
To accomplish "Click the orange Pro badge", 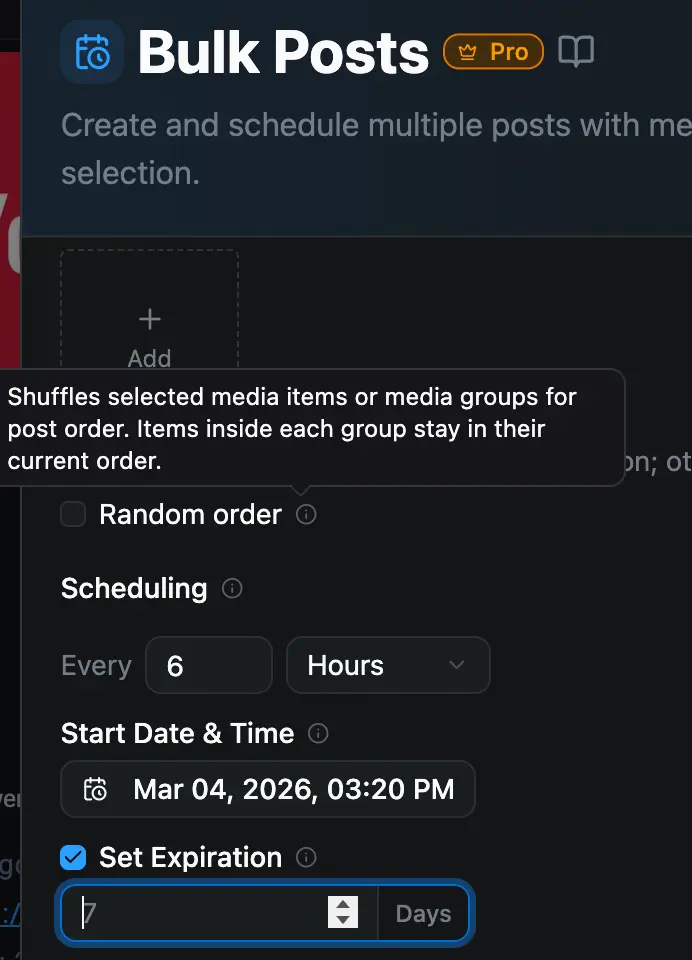I will tap(493, 52).
